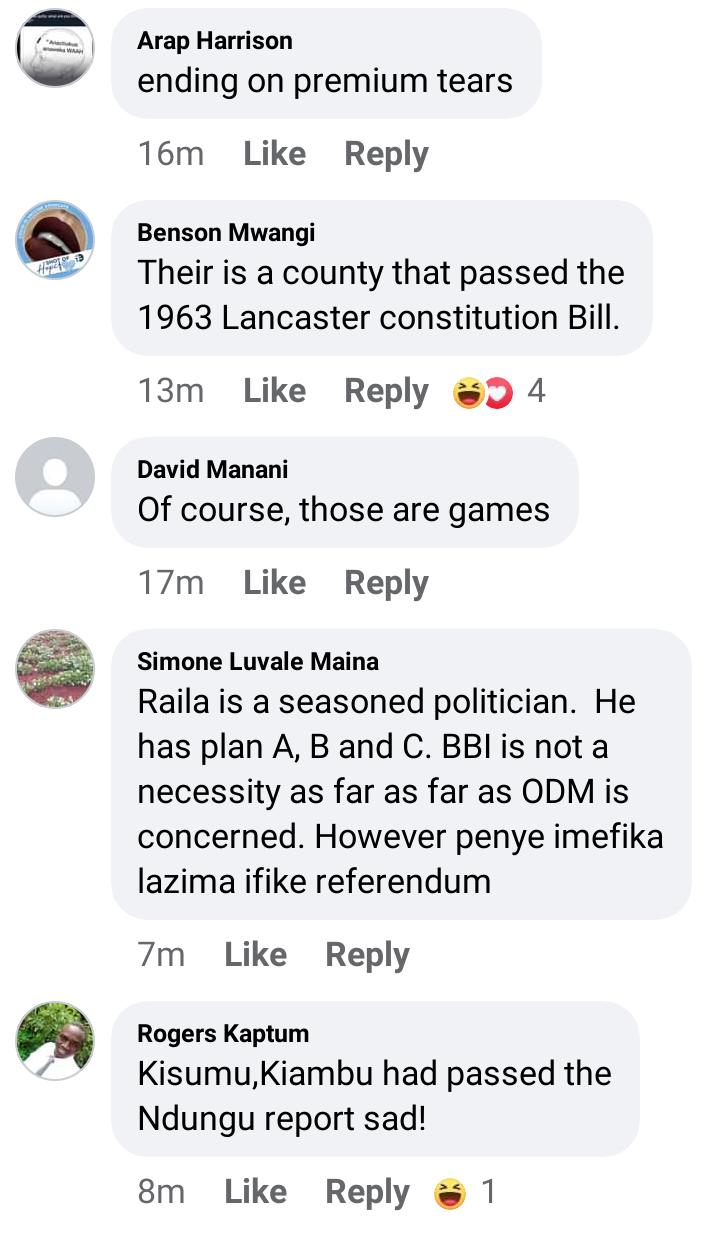Like Simone Luvale Maina's comment
This screenshot has height=1237, width=718.
point(256,954)
